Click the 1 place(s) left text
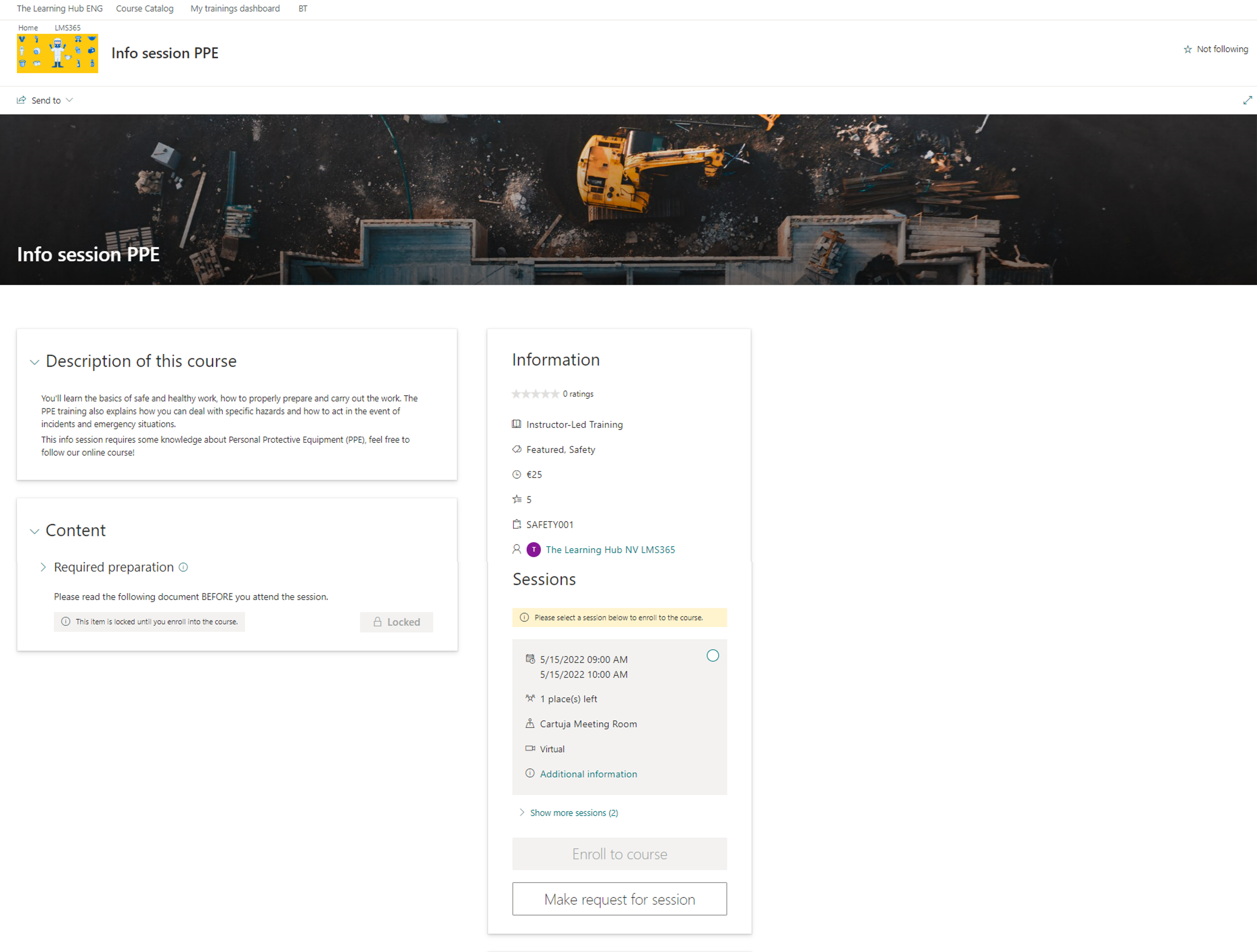The height and width of the screenshot is (952, 1257). [x=568, y=699]
